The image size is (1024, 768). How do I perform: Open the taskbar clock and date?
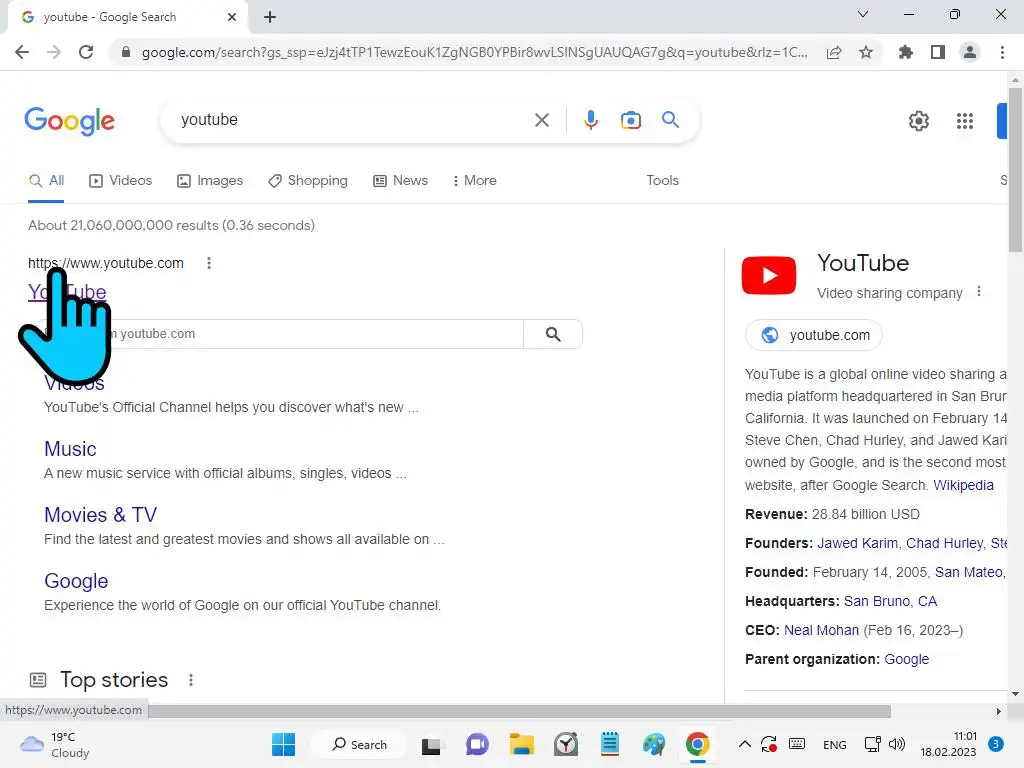click(948, 744)
